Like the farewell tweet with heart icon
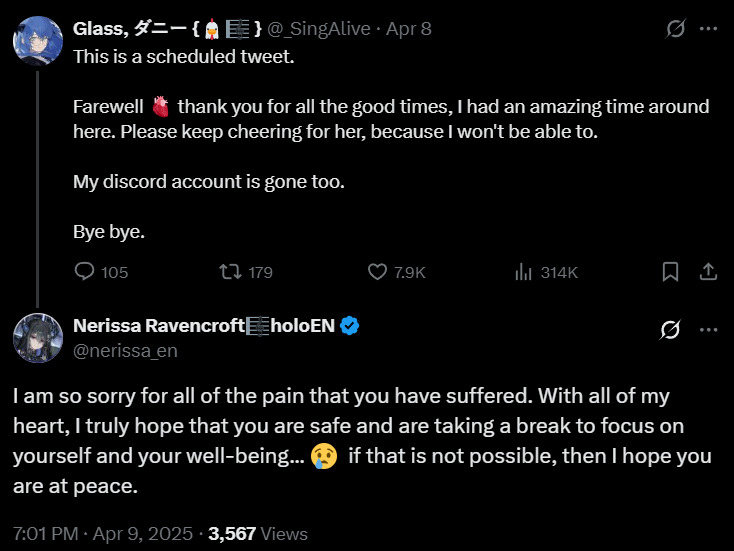The width and height of the screenshot is (734, 551). coord(378,271)
